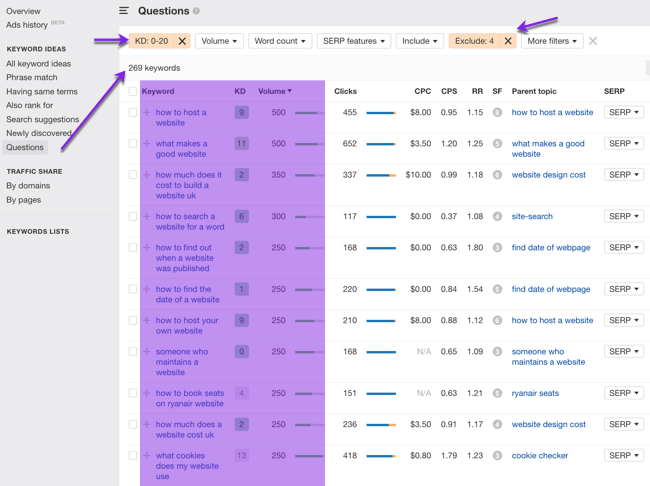Click plus icon beside 'how to book seats on ryanair website'
650x486 pixels.
(147, 393)
